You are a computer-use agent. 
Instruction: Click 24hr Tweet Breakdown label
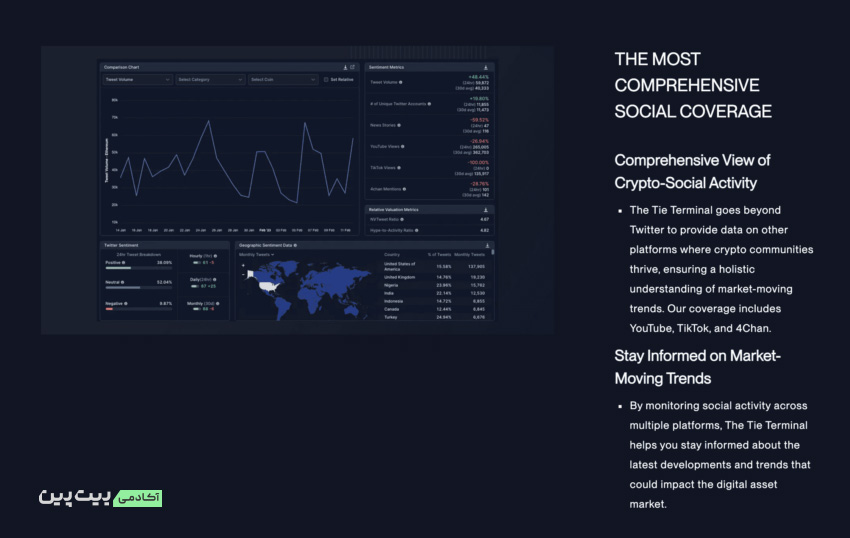coord(139,254)
